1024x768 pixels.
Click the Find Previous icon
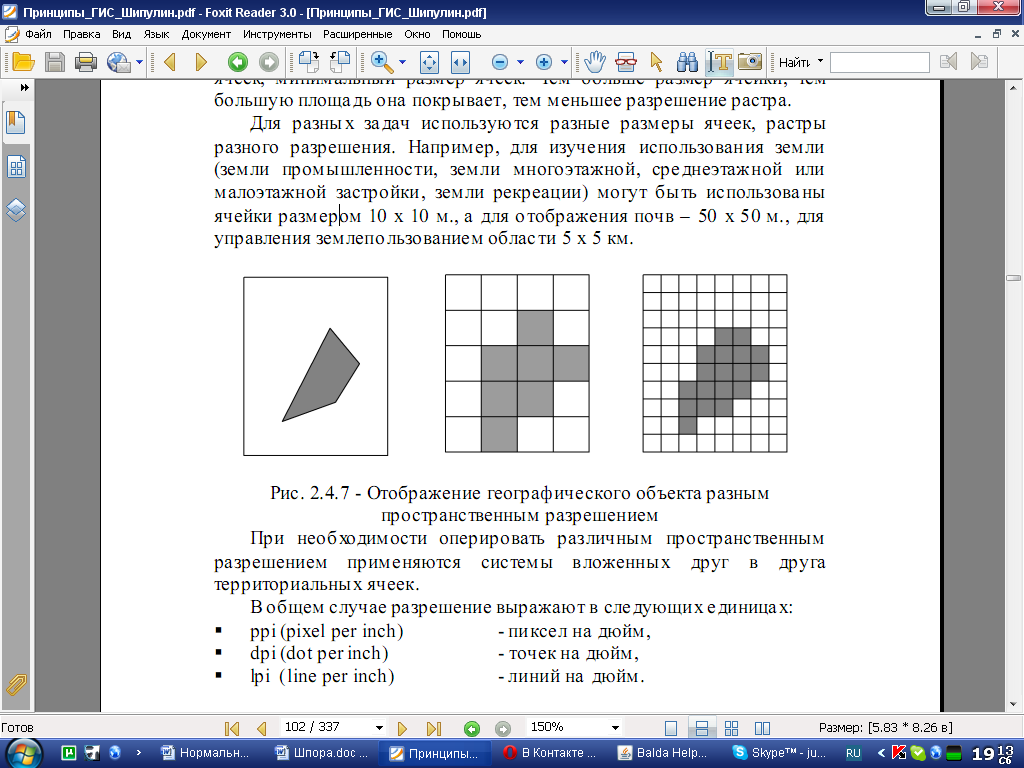(948, 62)
